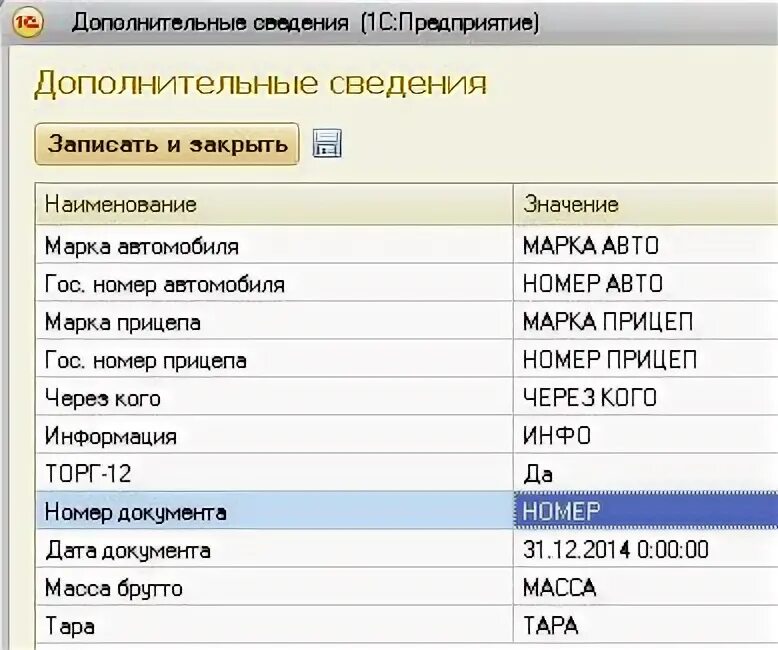Click the 'НОМЕР АВТО' value cell

pyautogui.click(x=646, y=284)
